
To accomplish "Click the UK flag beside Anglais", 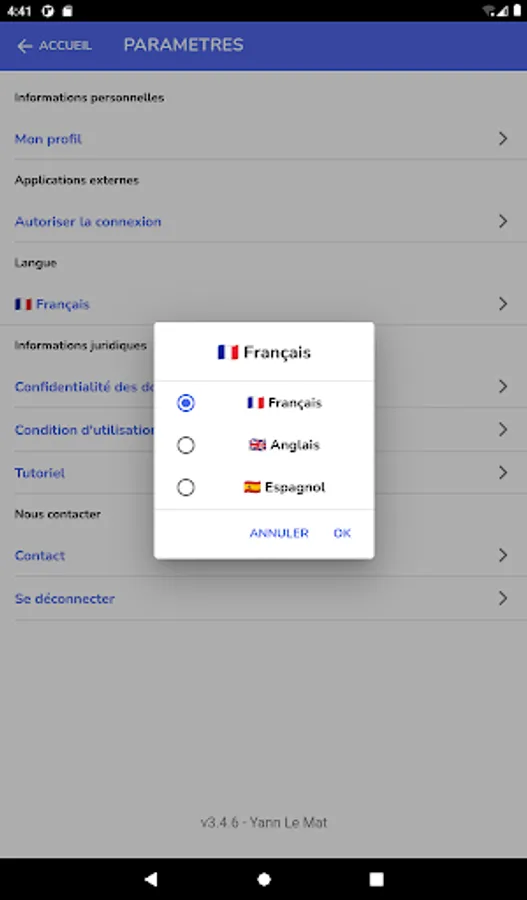I will click(257, 445).
